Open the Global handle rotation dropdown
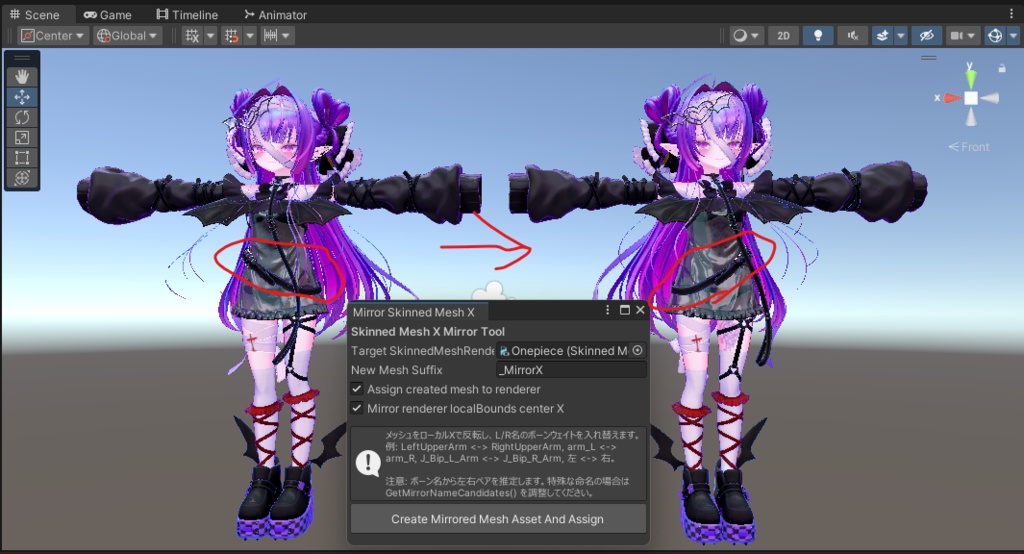This screenshot has width=1024, height=554. point(127,36)
